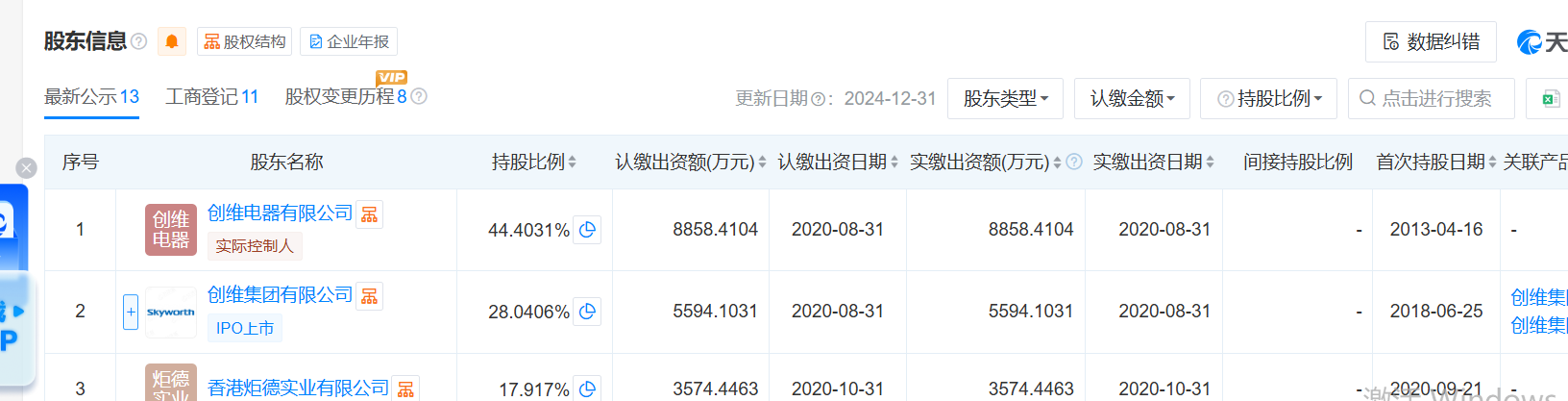
Task: Click equity structure icon beside 创维集团有限公司
Action: point(370,296)
